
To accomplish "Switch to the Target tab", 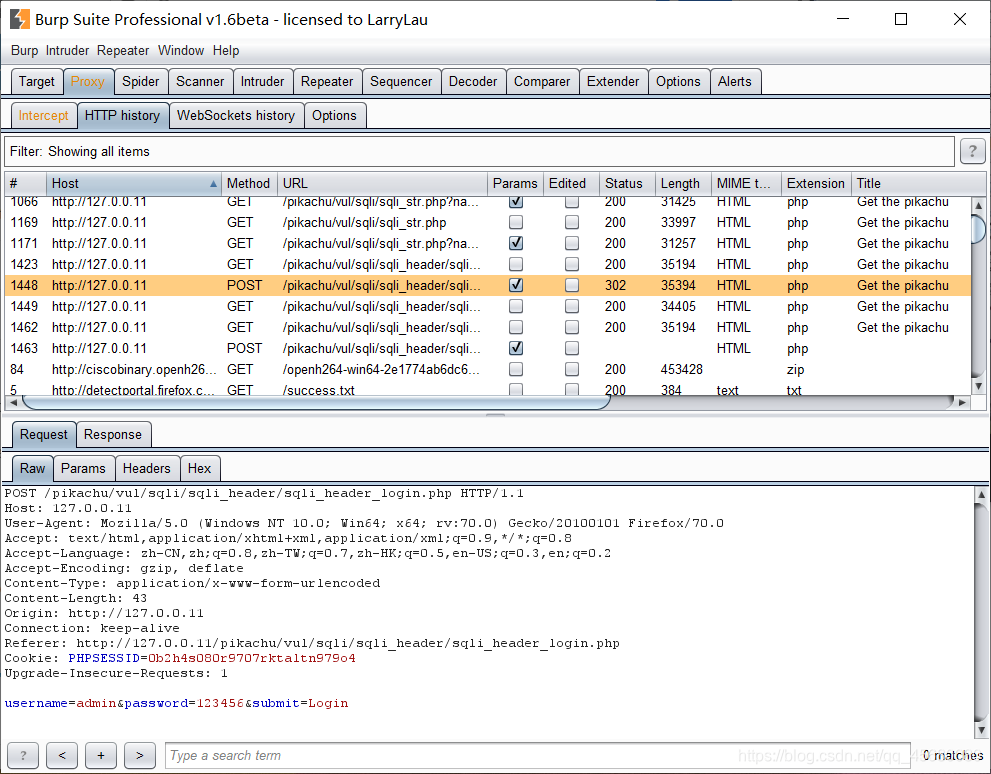I will click(37, 82).
